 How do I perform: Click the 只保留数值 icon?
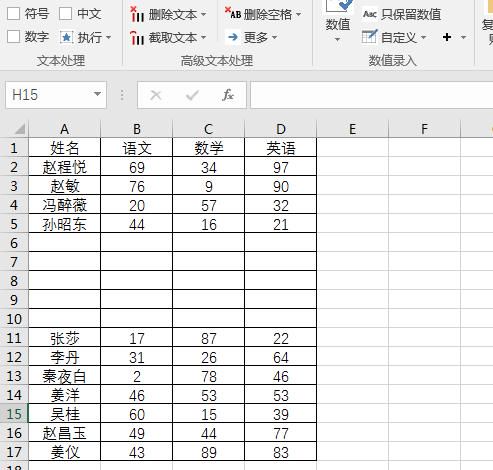tap(370, 14)
